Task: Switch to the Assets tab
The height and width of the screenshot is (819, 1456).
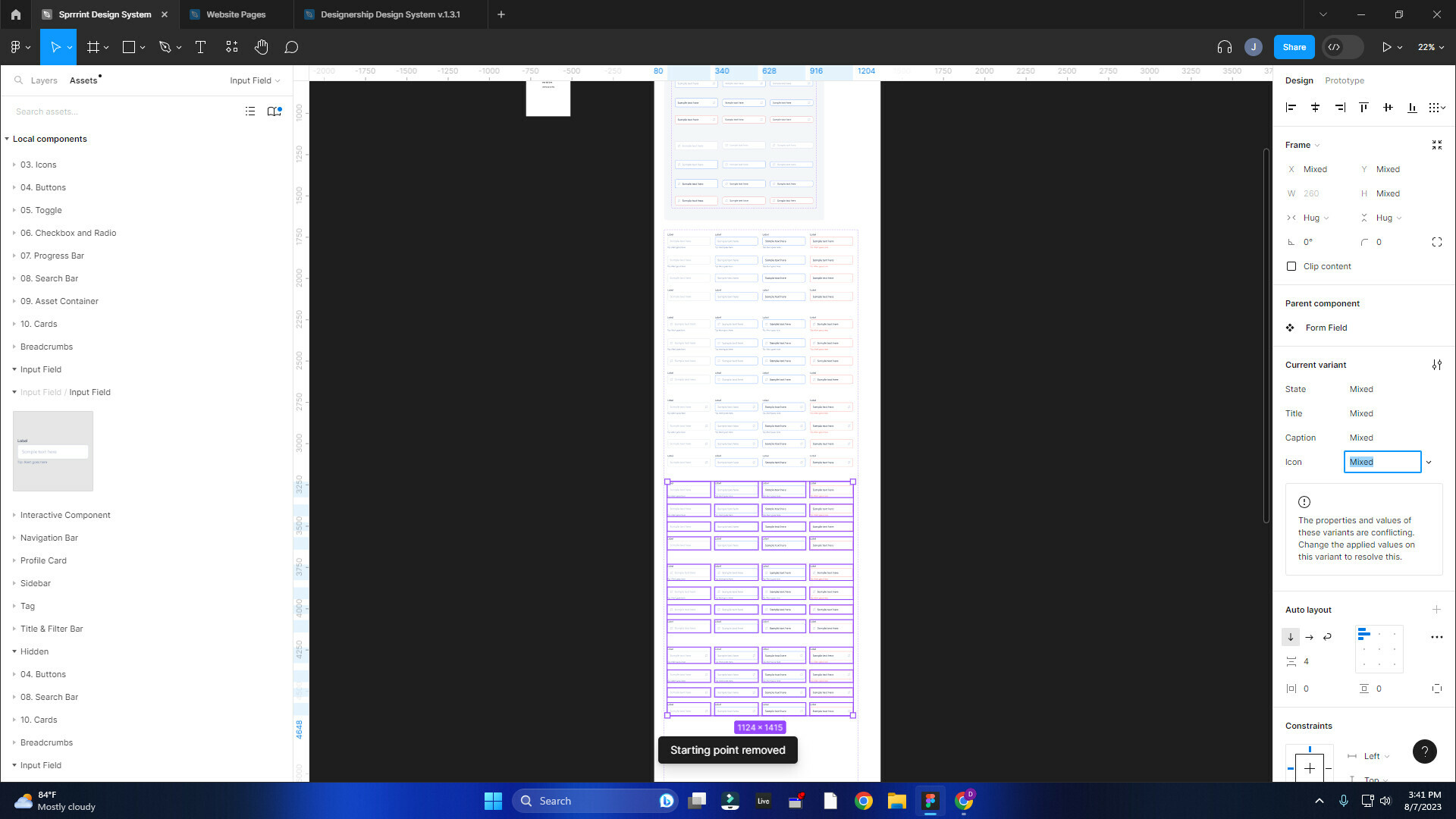Action: tap(83, 80)
